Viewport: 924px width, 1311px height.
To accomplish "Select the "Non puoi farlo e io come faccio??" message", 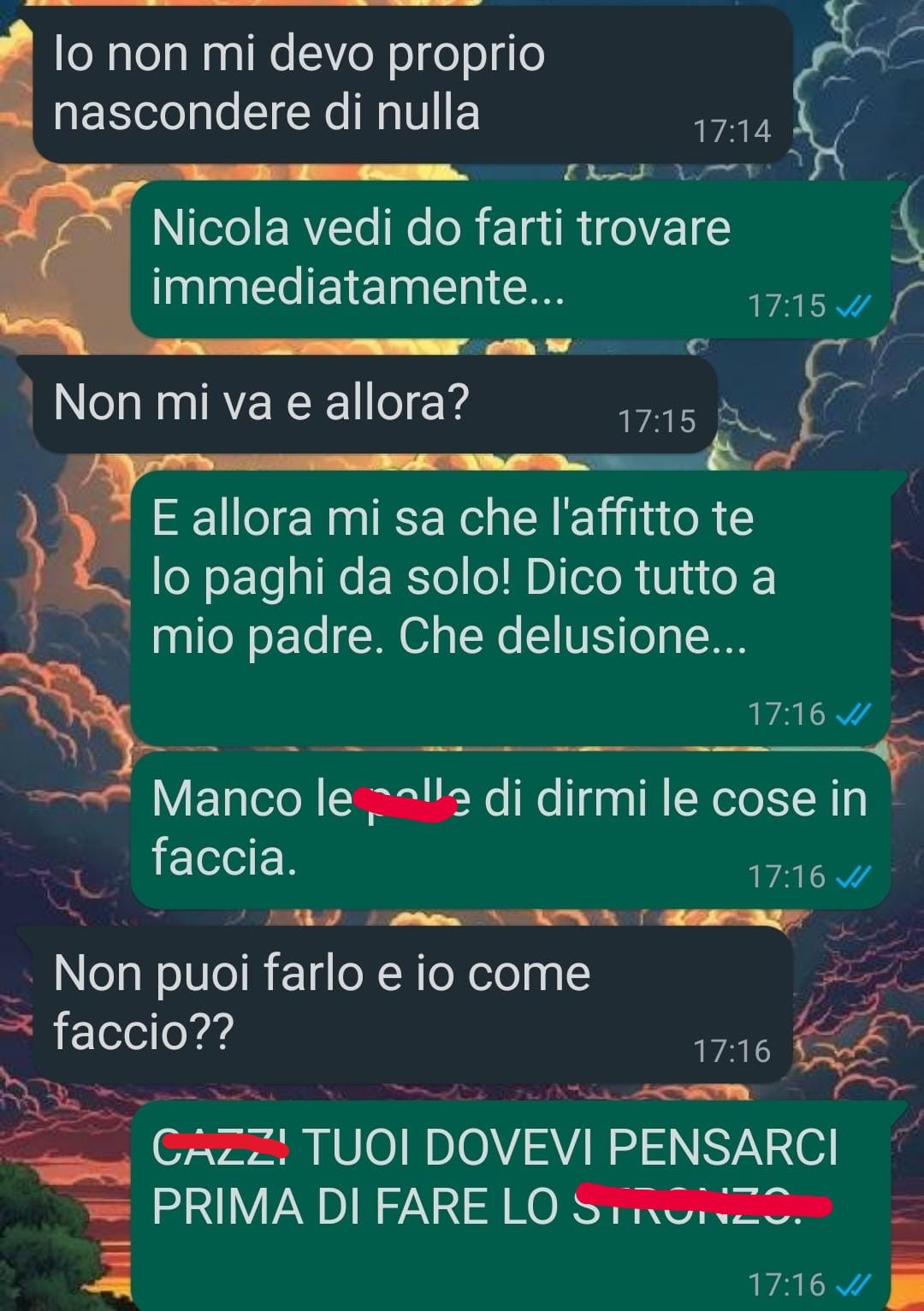I will pyautogui.click(x=412, y=1004).
